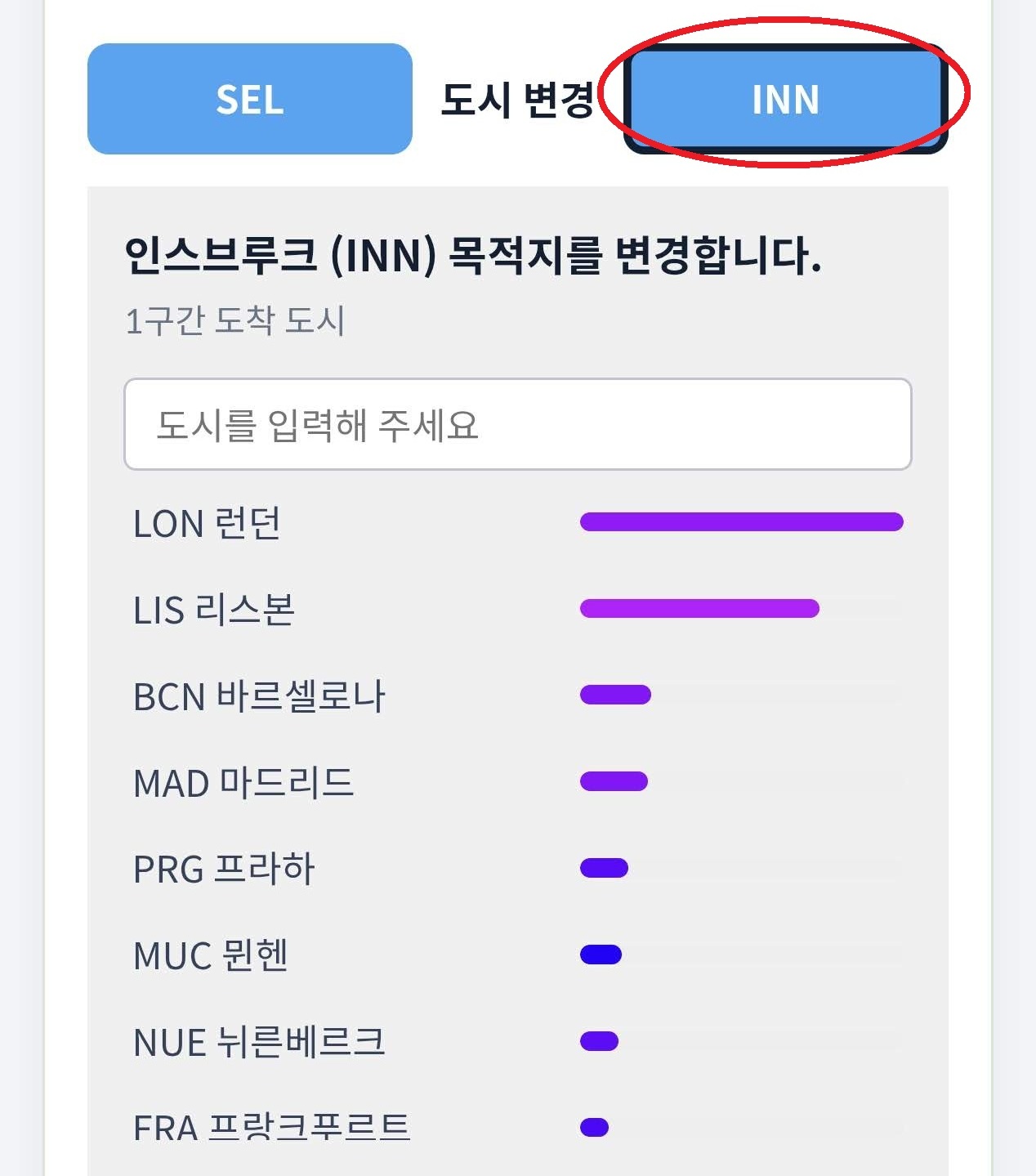Choose MUC 뮌헨 as destination
The width and height of the screenshot is (1036, 1176).
click(517, 955)
